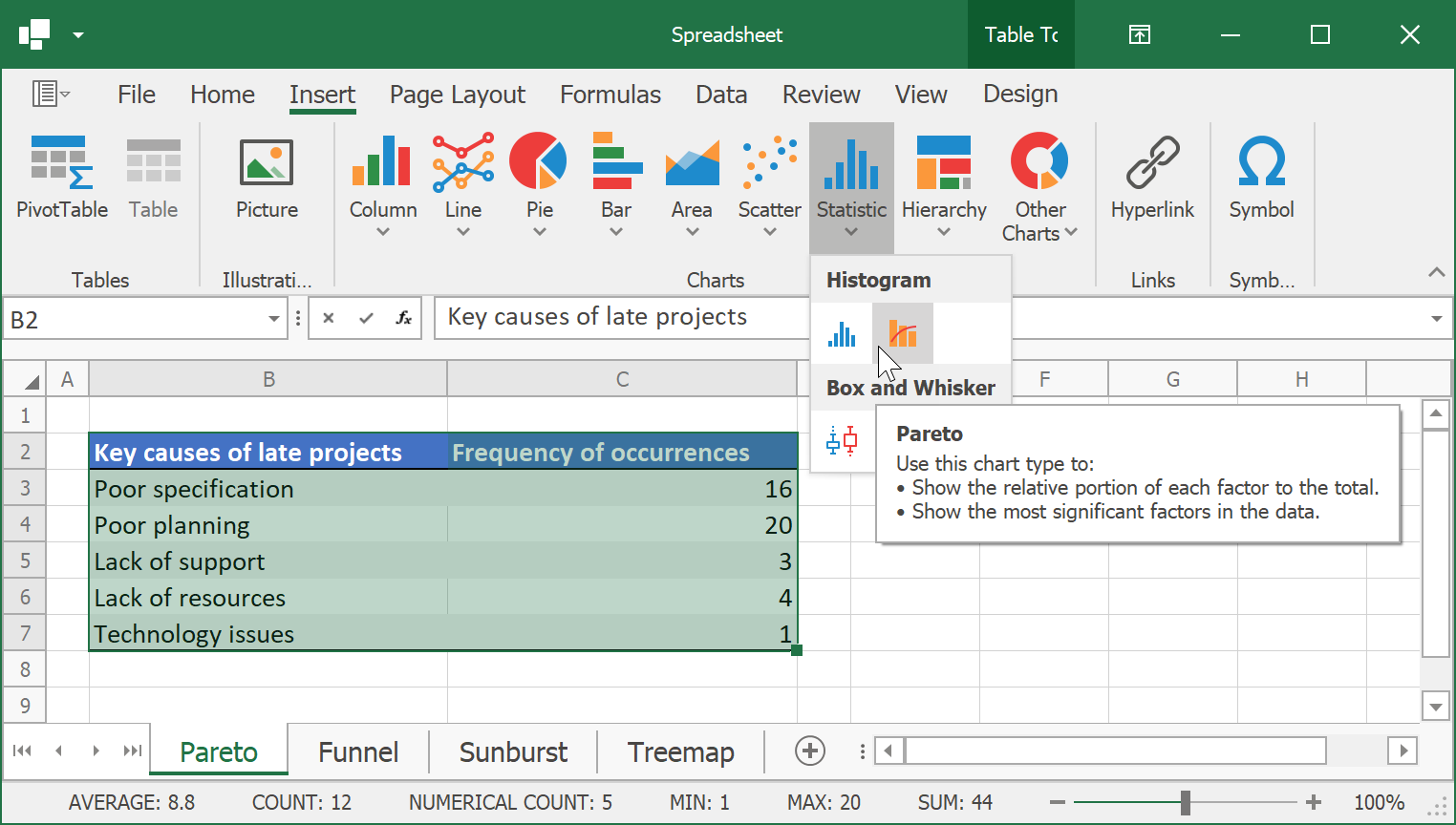Adjust the zoom slider handle
This screenshot has width=1456, height=825.
pos(1185,803)
